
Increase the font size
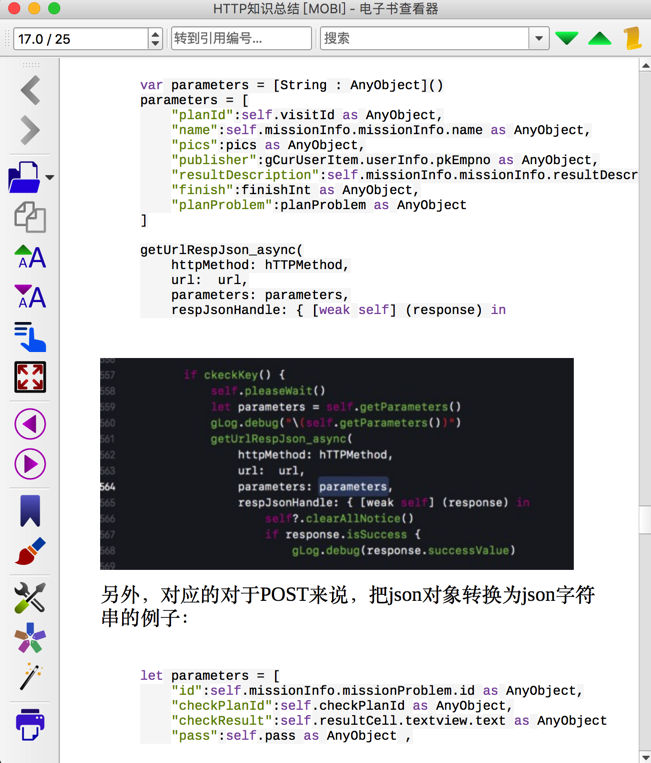[x=30, y=257]
